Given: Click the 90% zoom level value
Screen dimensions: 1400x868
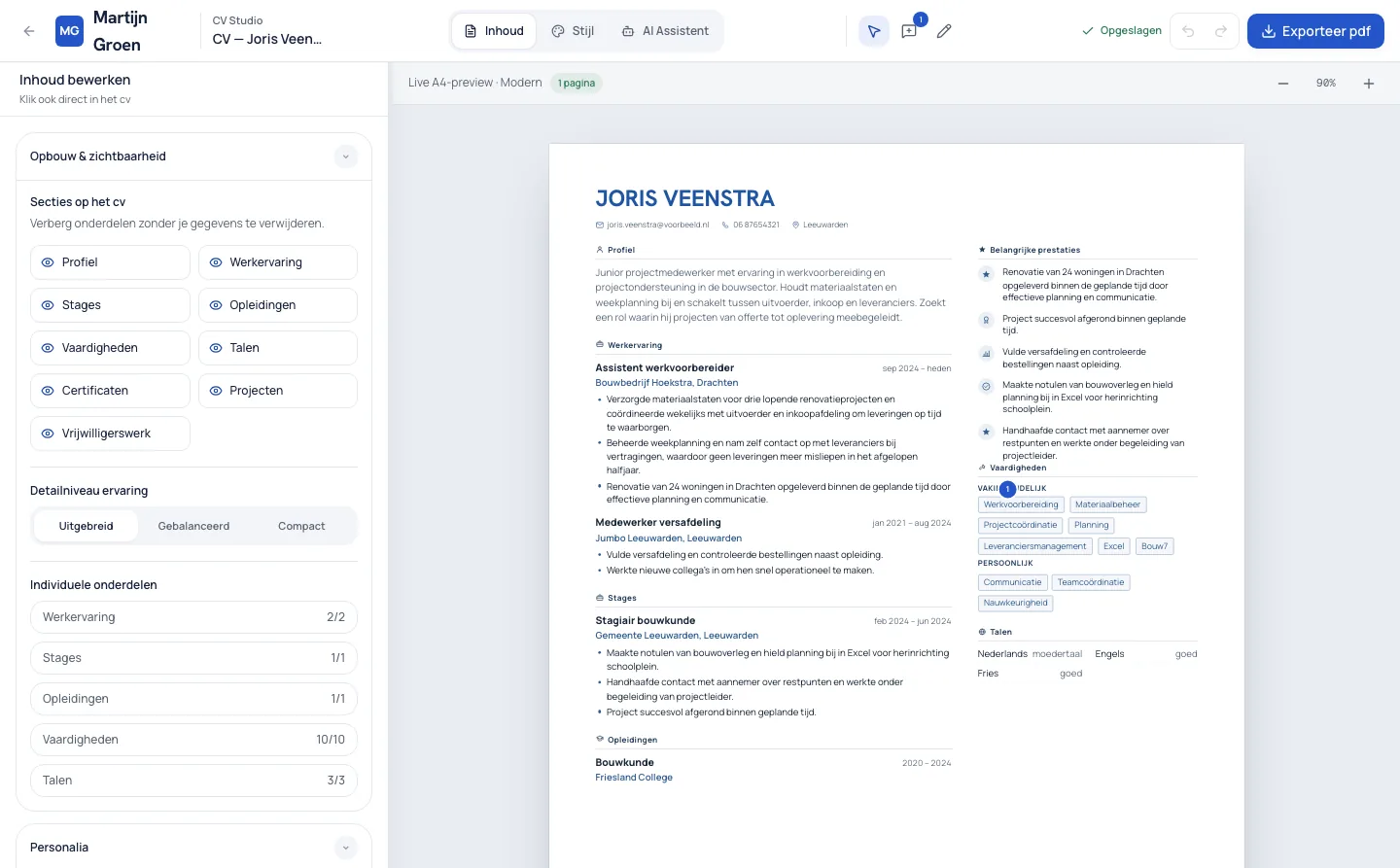Looking at the screenshot, I should [1326, 84].
